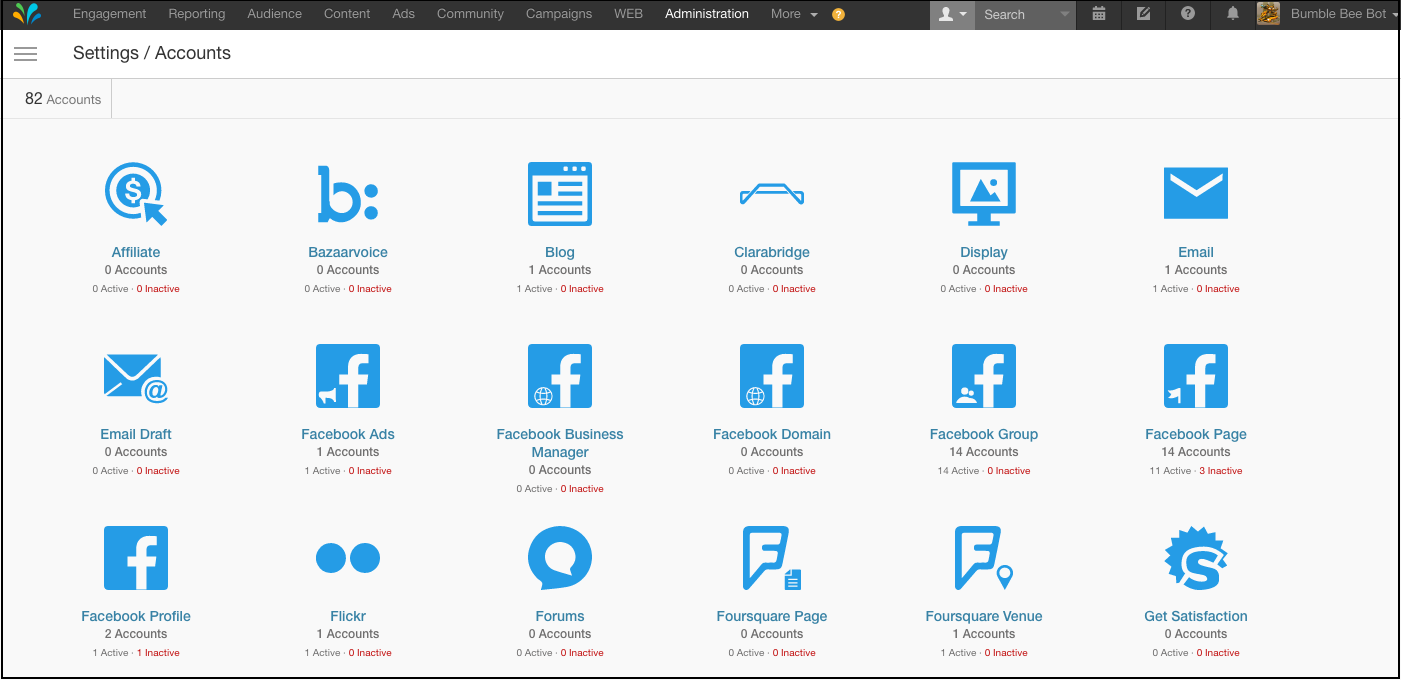This screenshot has width=1401, height=680.
Task: Select the Foursquare Venue icon
Action: 984,558
